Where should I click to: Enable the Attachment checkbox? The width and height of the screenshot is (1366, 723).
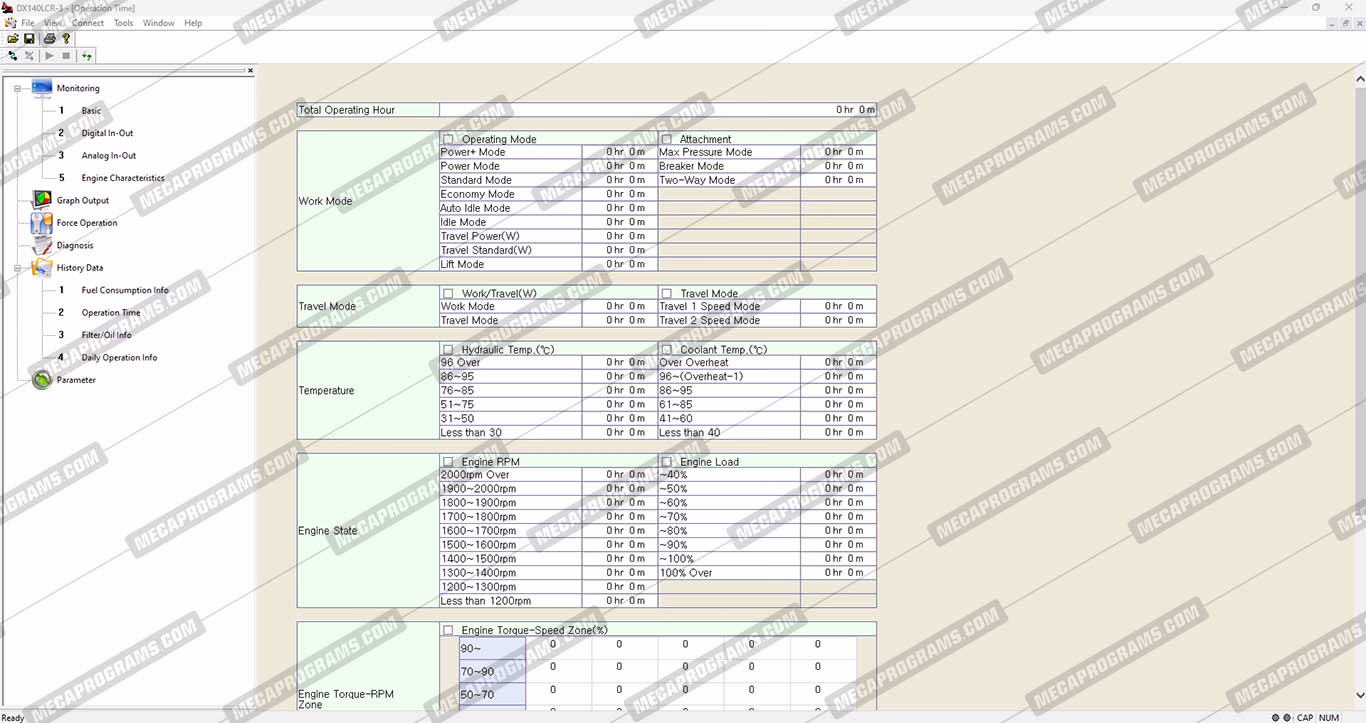coord(666,139)
